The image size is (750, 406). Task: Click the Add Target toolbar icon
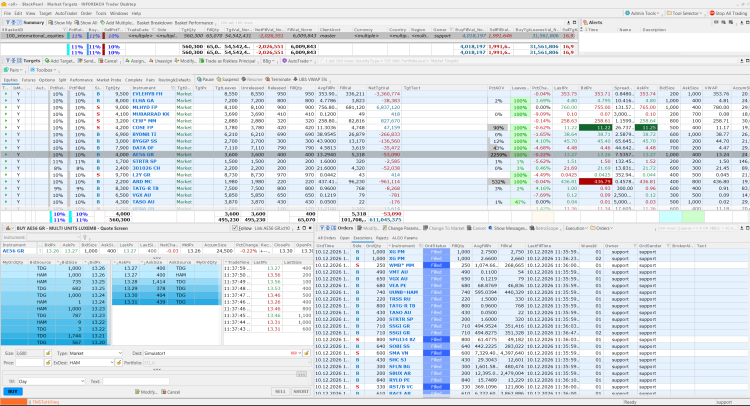coord(47,61)
